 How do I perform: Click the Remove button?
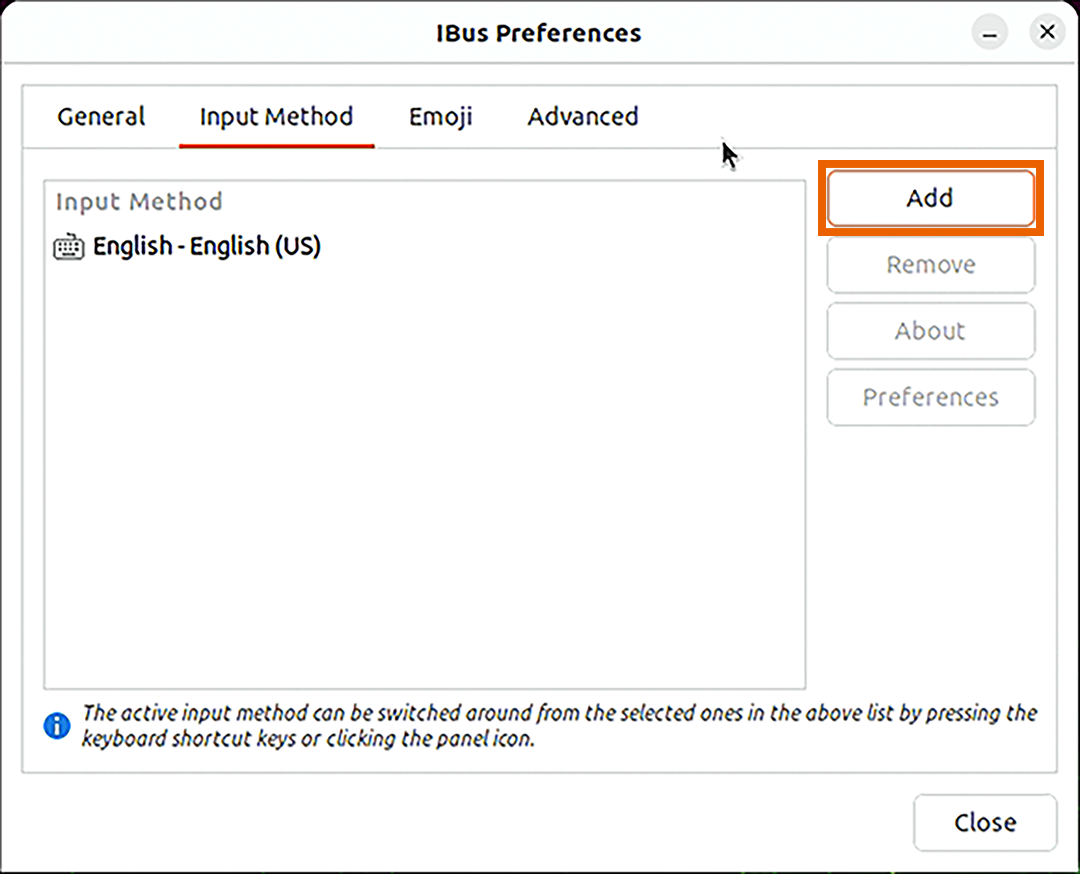tap(930, 265)
